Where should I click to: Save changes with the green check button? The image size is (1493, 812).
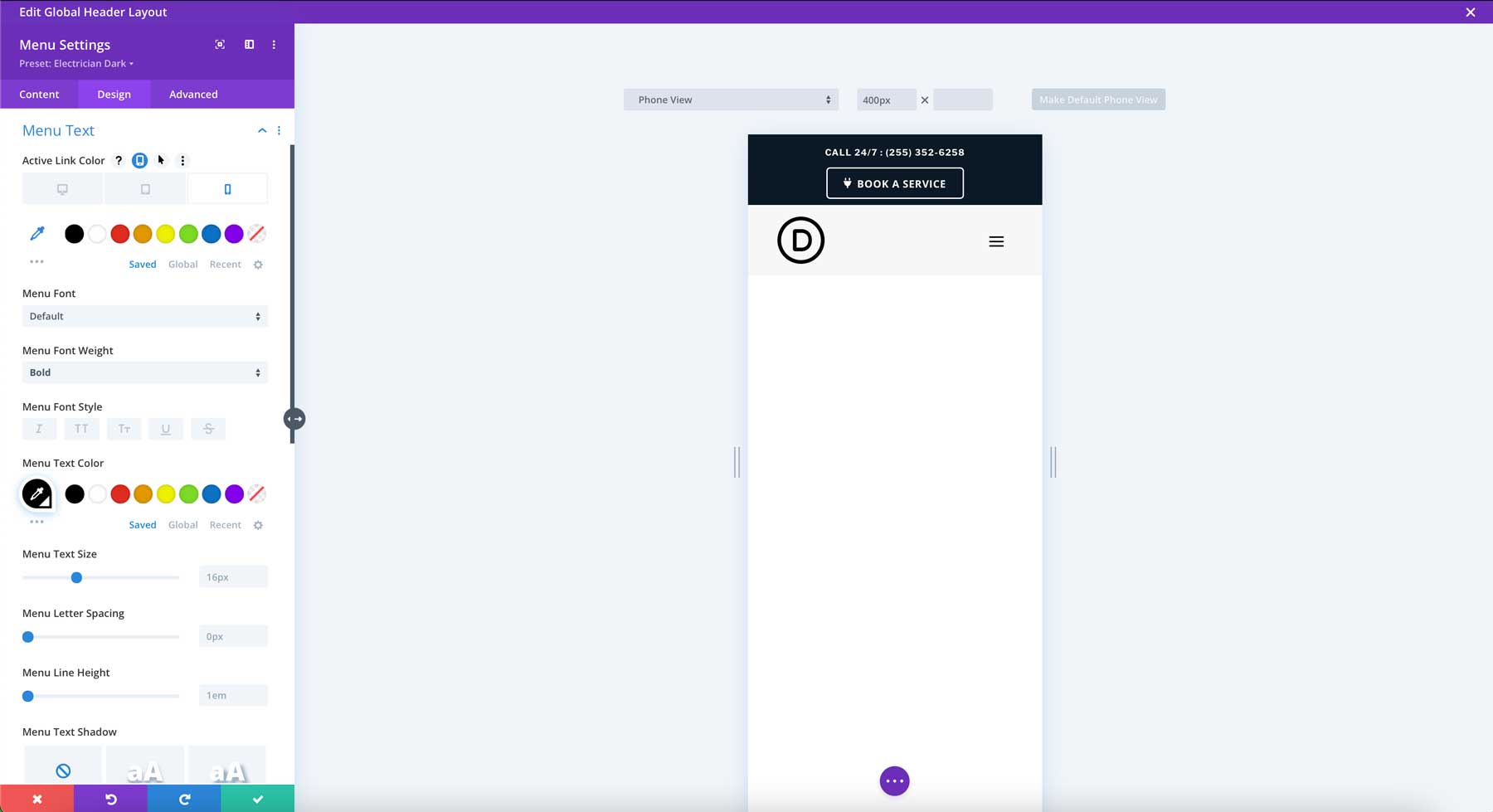coord(257,798)
